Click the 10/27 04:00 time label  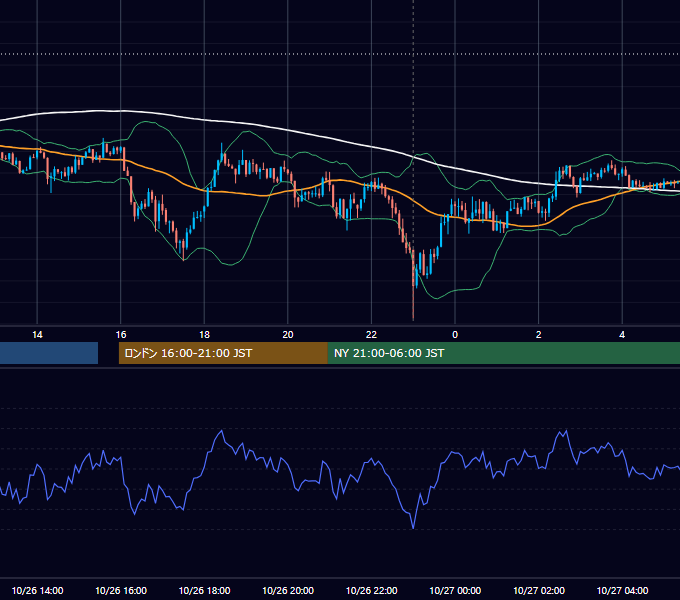point(622,590)
